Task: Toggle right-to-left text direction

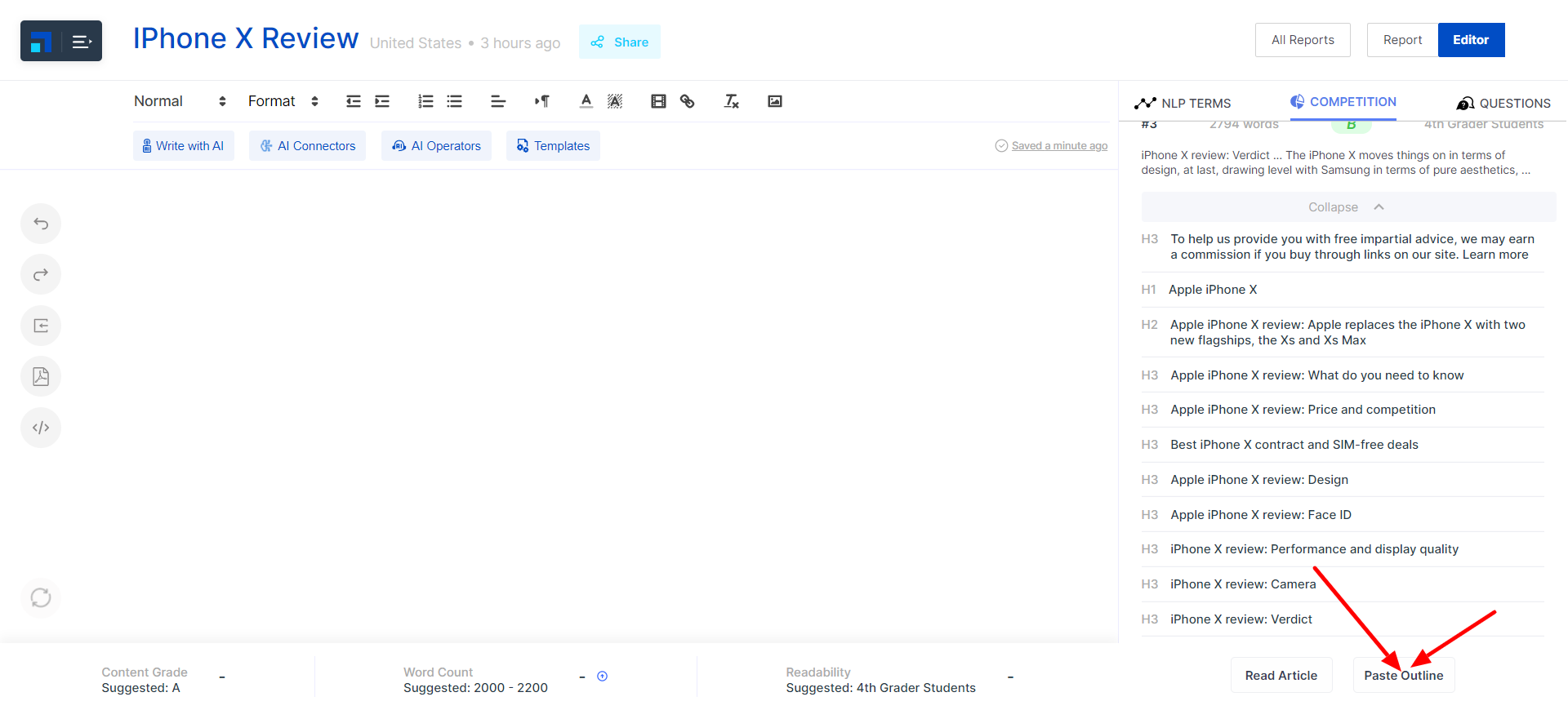Action: [x=542, y=101]
